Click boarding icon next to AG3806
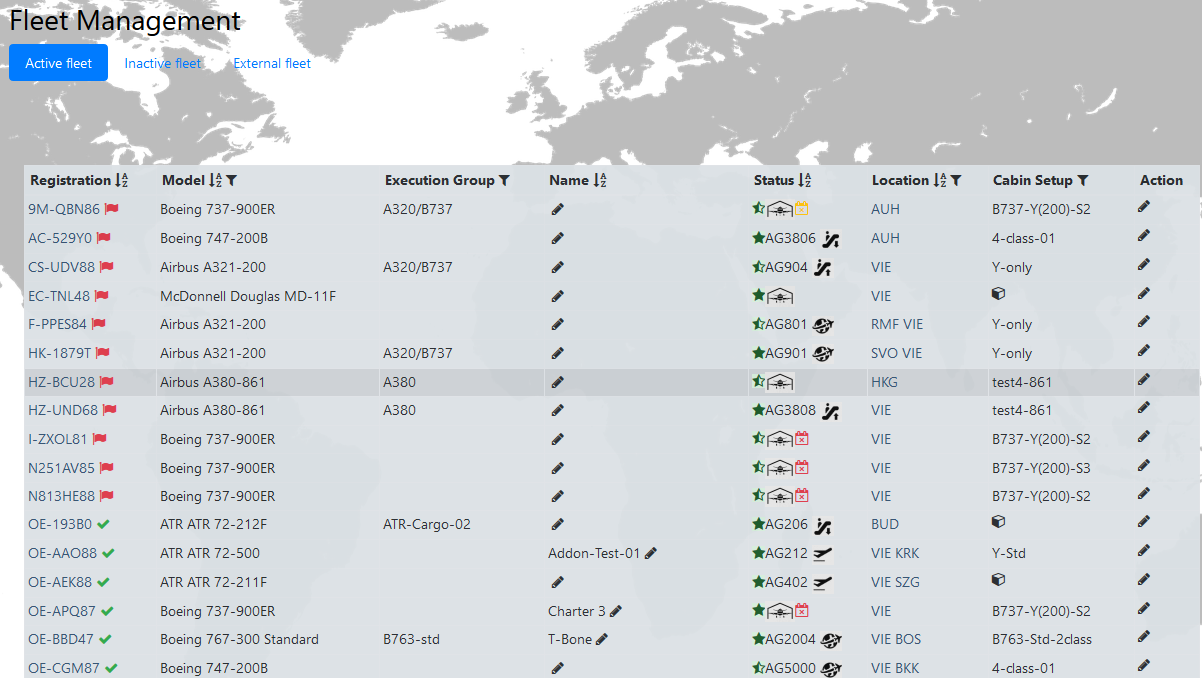The image size is (1202, 678). click(x=830, y=239)
